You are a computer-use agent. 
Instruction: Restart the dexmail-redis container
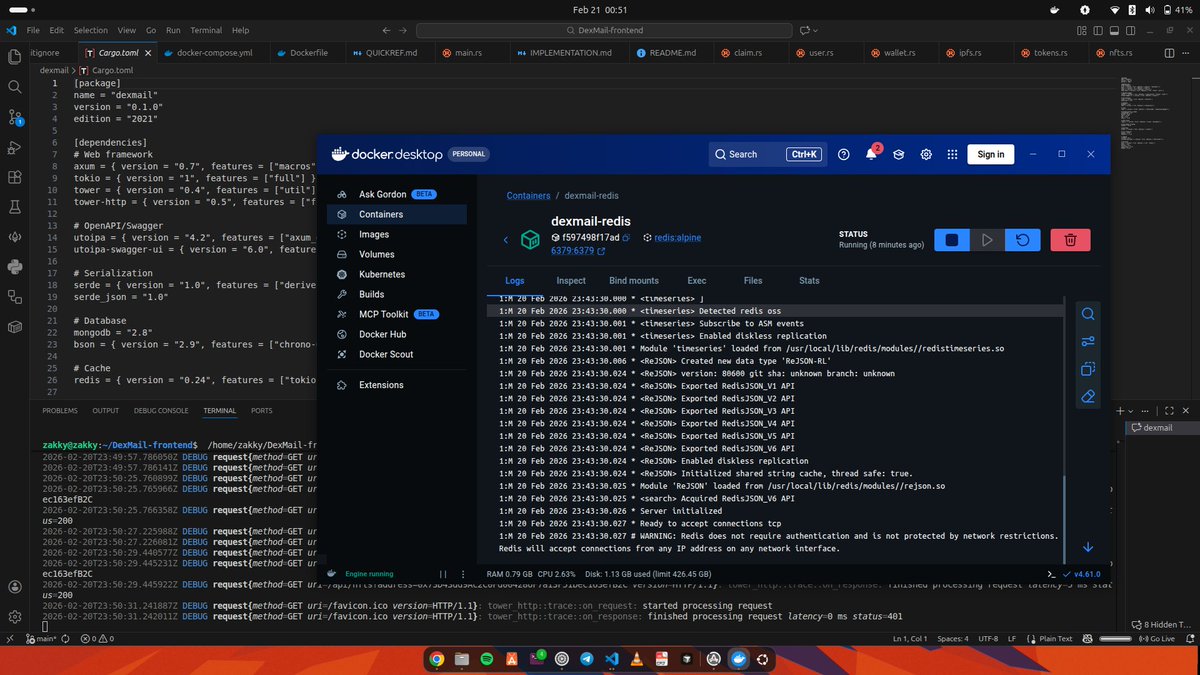1023,240
